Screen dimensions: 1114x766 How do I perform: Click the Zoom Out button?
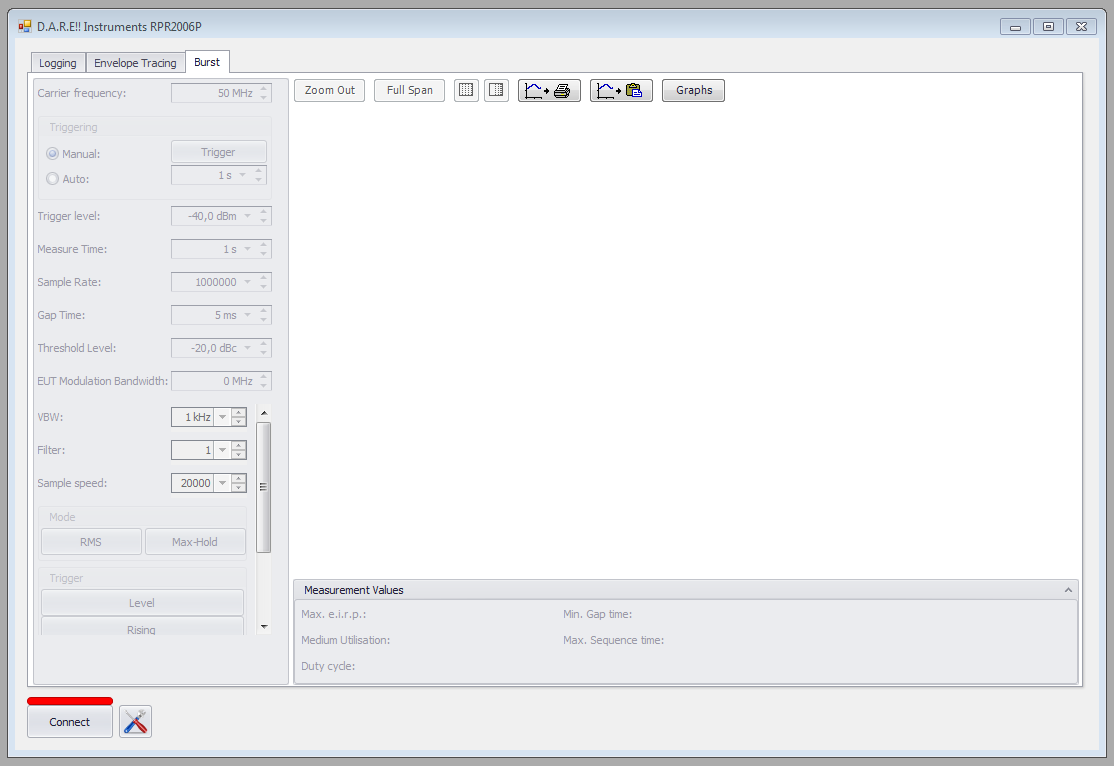(330, 90)
